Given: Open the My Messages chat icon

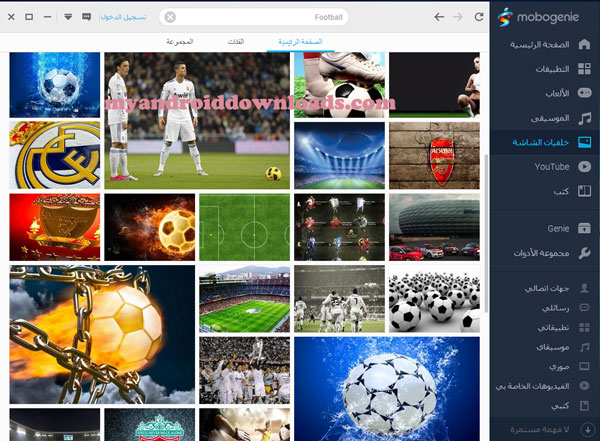Looking at the screenshot, I should click(584, 308).
